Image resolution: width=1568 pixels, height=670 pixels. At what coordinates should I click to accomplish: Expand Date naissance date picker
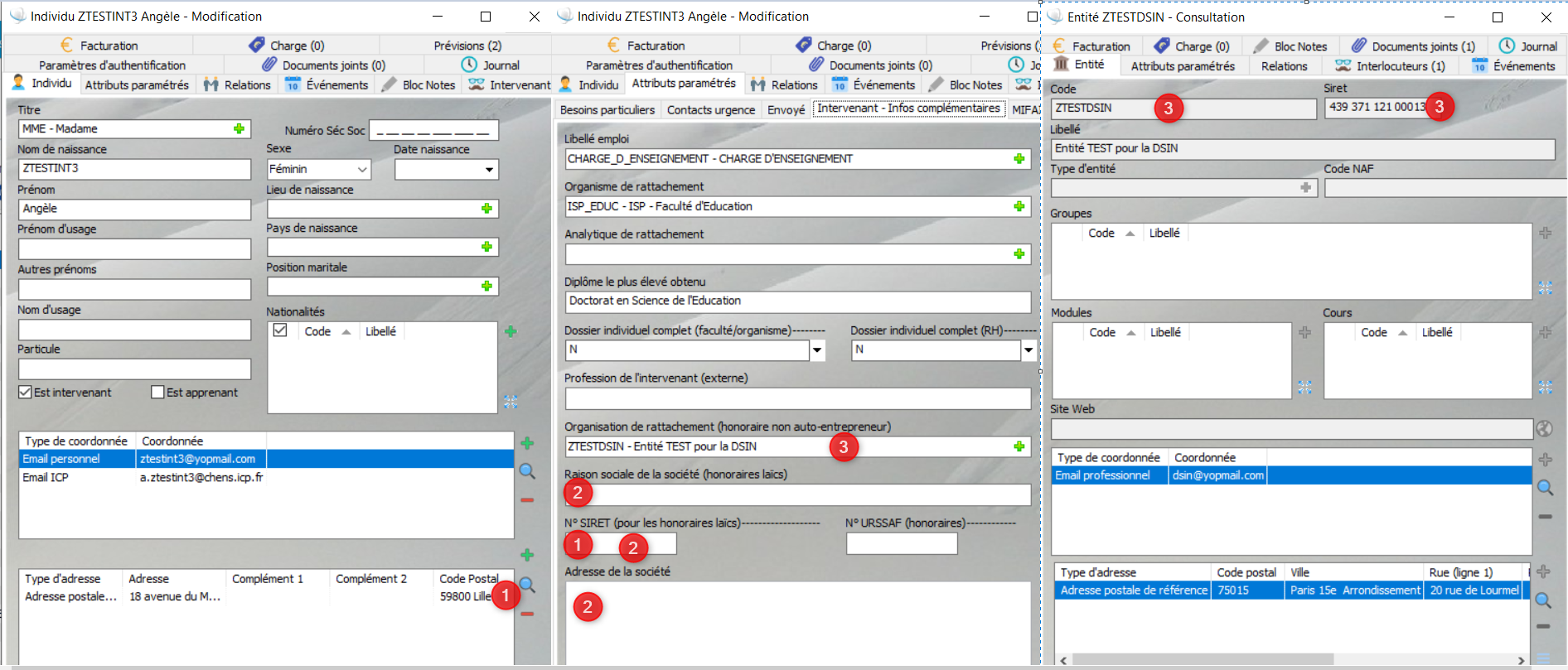[x=489, y=170]
